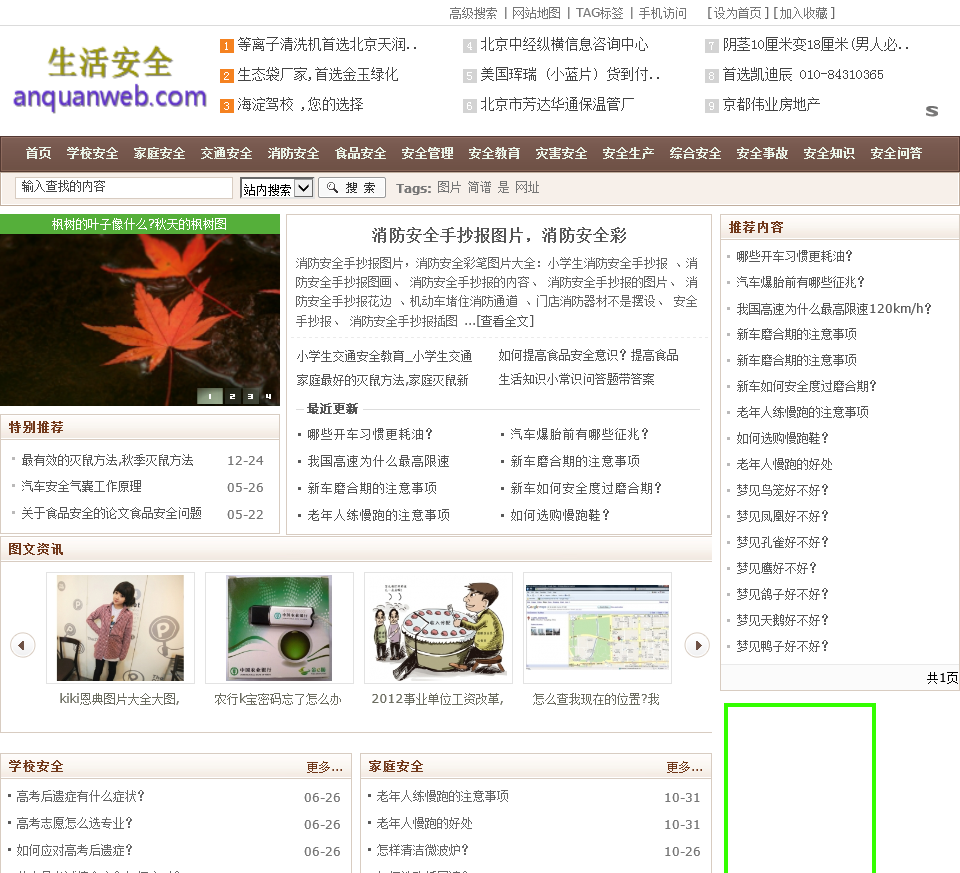Image resolution: width=960 pixels, height=873 pixels.
Task: Select slideshow indicator 1
Action: (209, 396)
